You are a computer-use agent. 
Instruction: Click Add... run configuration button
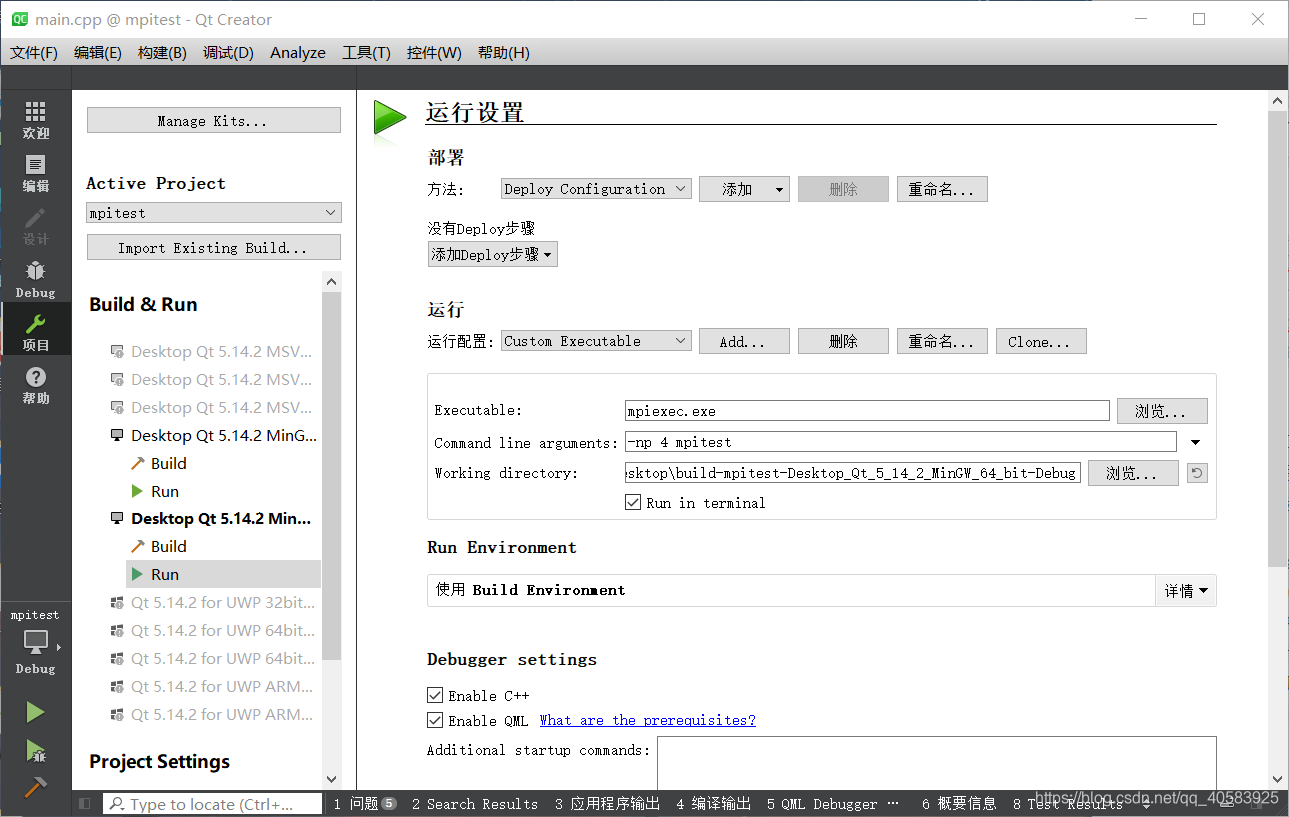coord(744,342)
